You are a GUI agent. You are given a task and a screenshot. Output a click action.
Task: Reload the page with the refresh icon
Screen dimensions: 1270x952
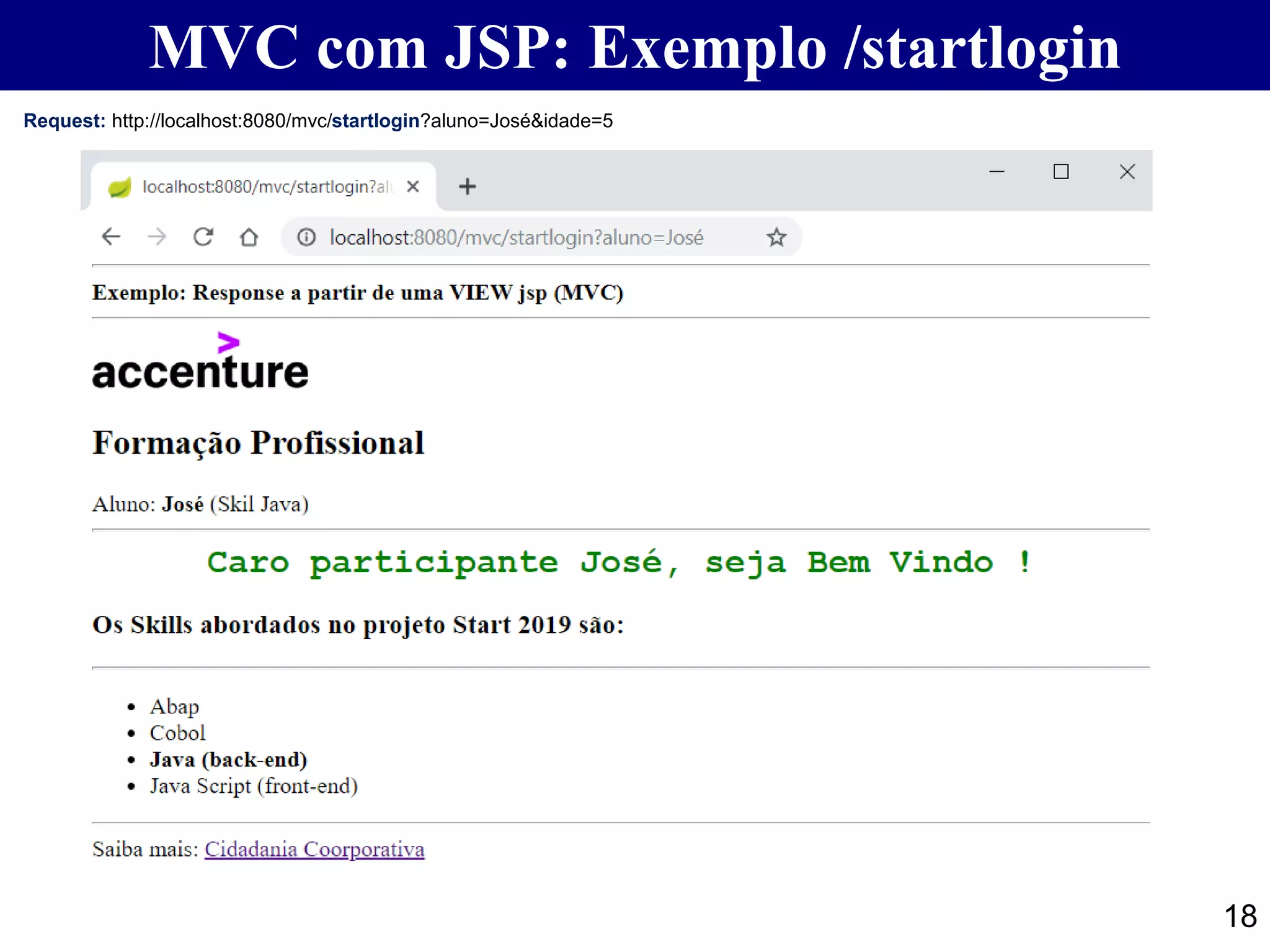tap(203, 237)
